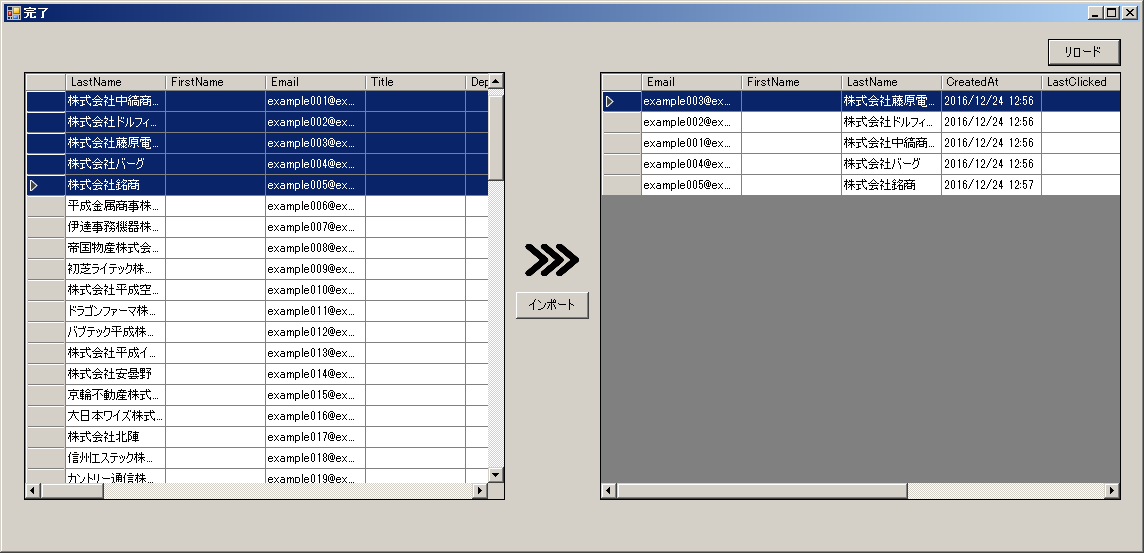Select row 株式会社銘商 in left grid
The height and width of the screenshot is (553, 1144).
click(x=257, y=185)
